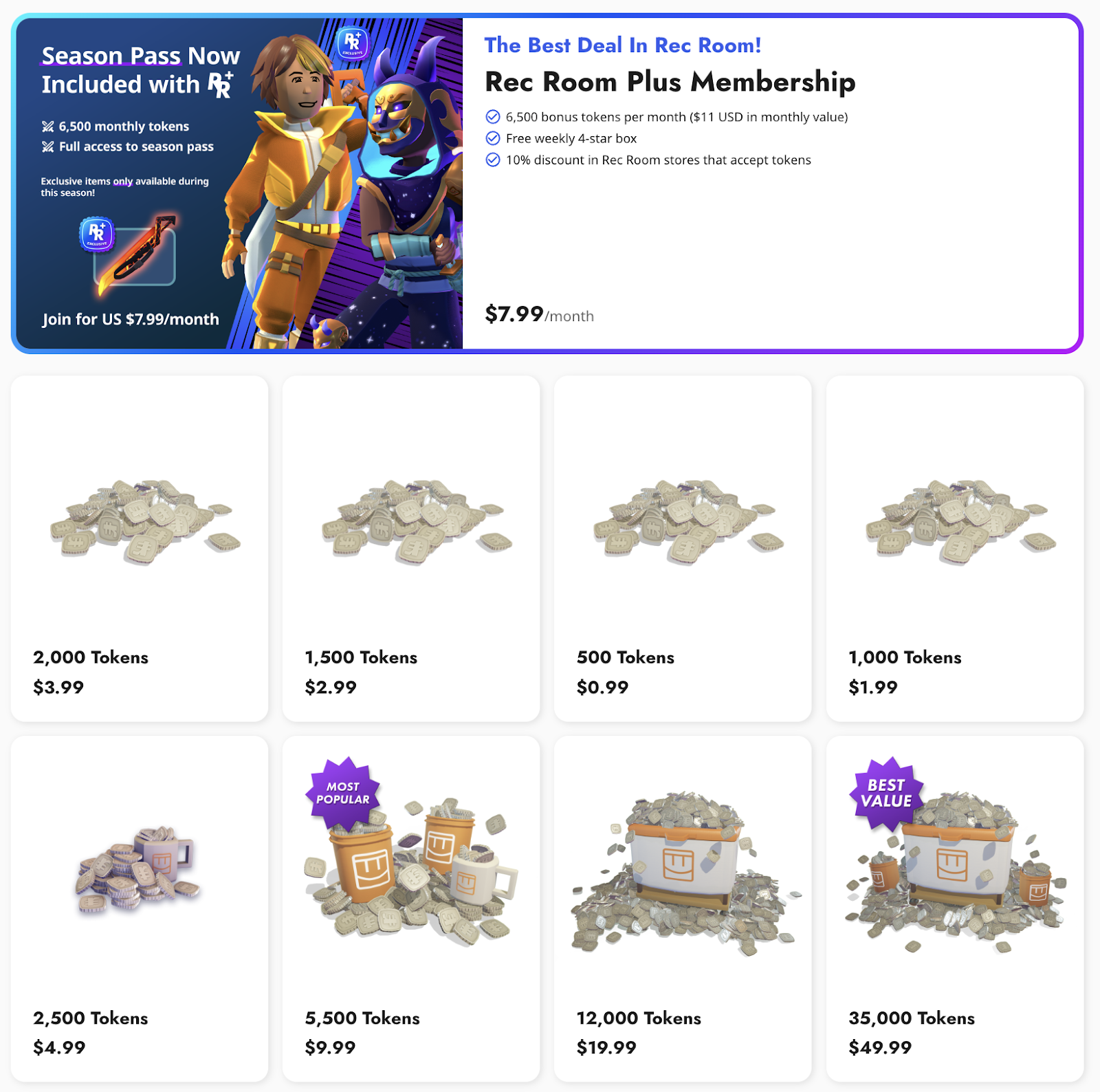Click 'Join for US $7.99/month' on the banner
The height and width of the screenshot is (1092, 1100).
(x=131, y=319)
